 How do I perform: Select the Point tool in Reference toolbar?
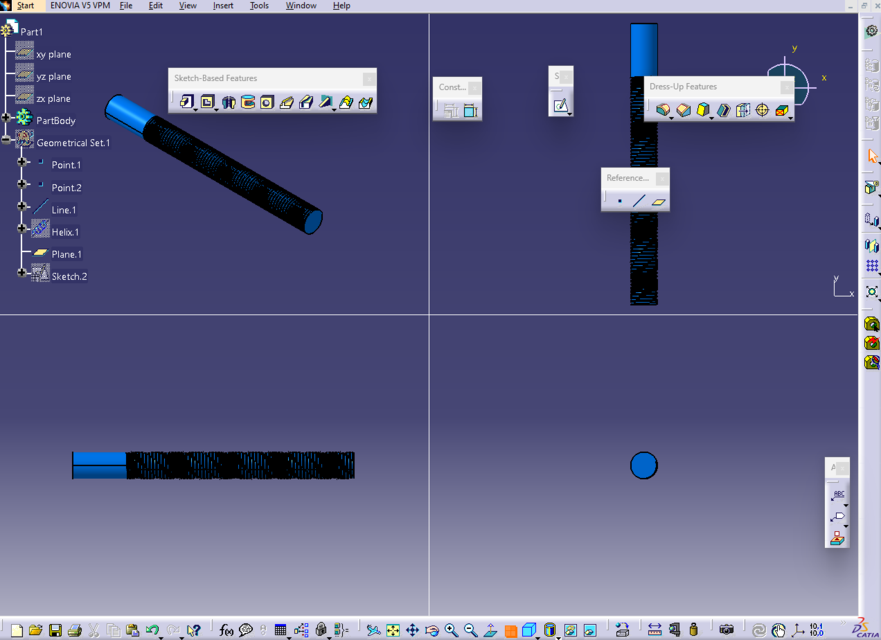(620, 200)
